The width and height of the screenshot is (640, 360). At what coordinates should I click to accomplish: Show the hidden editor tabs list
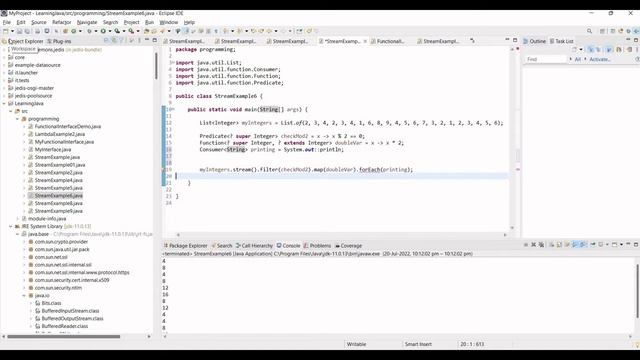[472, 41]
